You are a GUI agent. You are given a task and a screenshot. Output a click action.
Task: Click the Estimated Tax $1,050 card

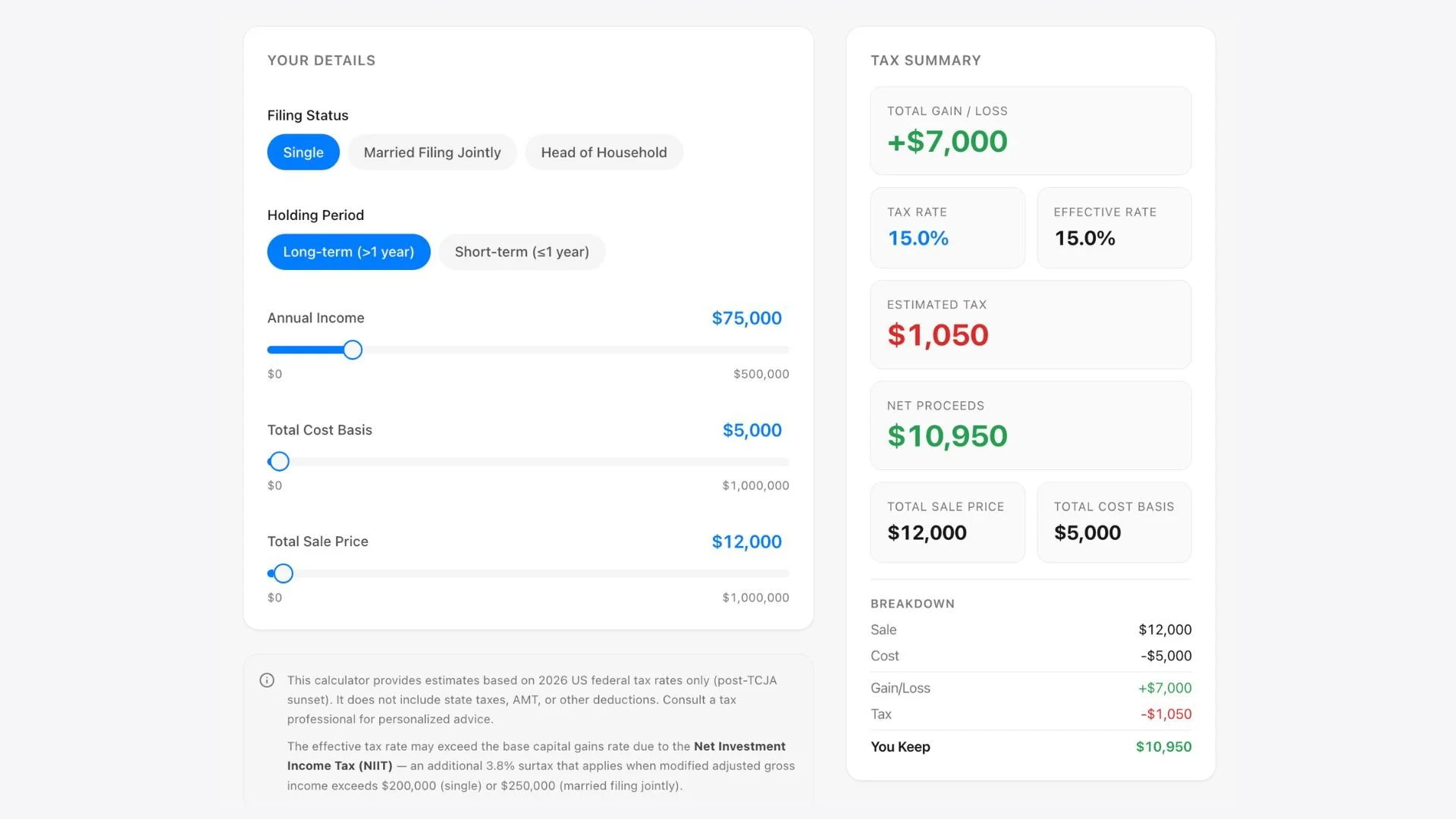[x=1031, y=325]
